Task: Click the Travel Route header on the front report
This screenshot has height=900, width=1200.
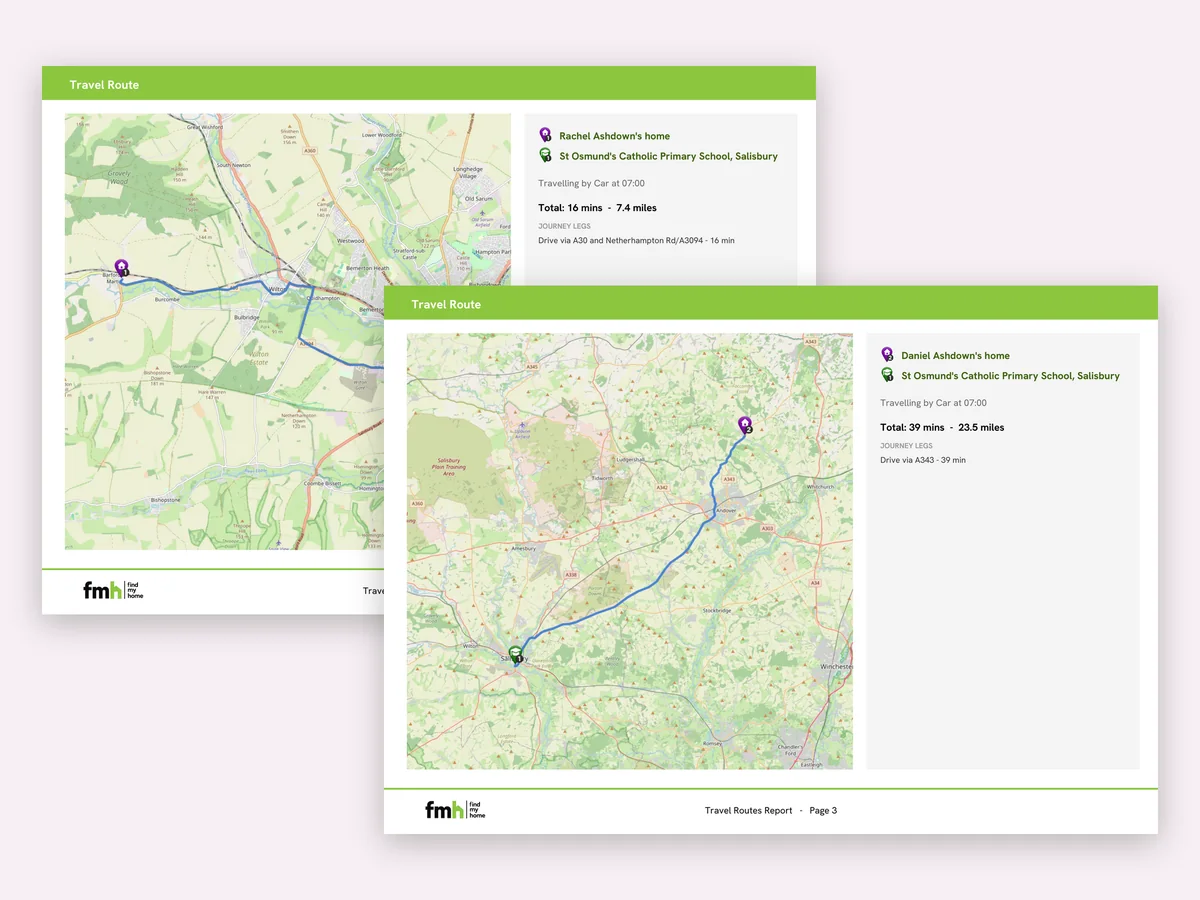Action: coord(446,305)
